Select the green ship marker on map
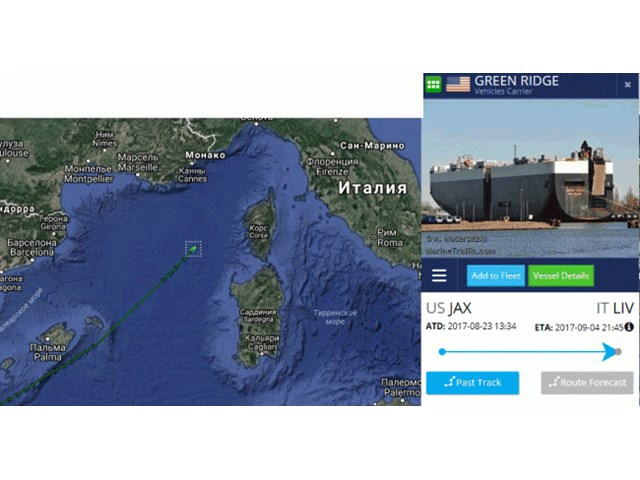Viewport: 640px width, 480px height. point(193,249)
